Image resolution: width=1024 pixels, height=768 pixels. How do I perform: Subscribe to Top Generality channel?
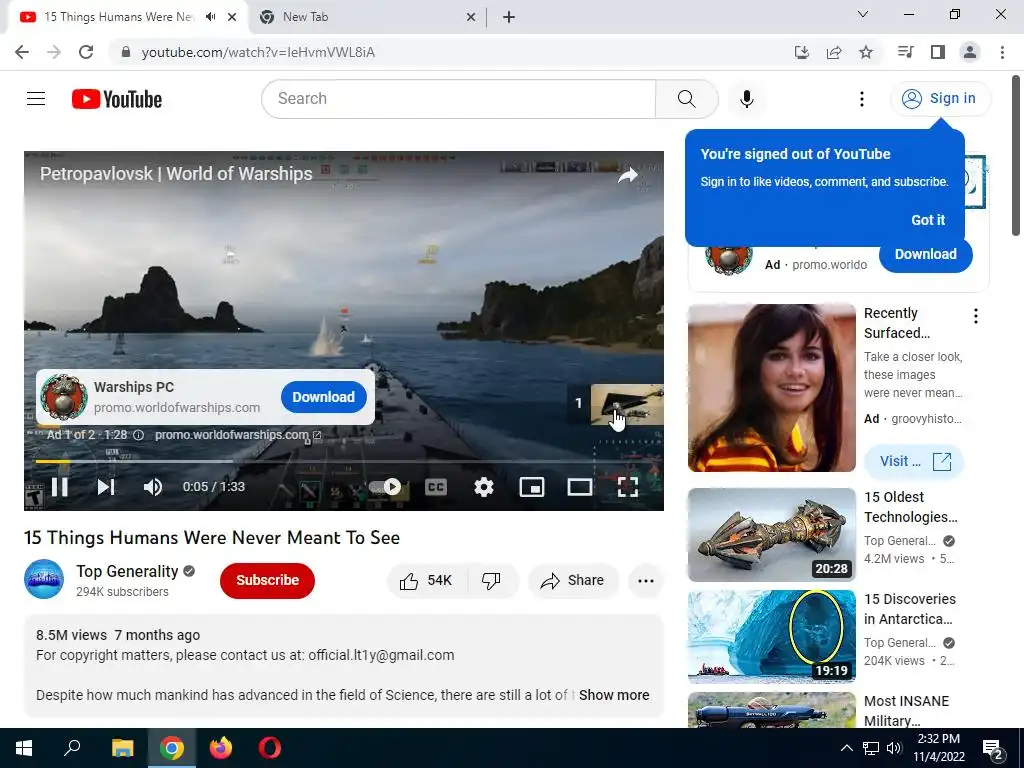(x=267, y=581)
